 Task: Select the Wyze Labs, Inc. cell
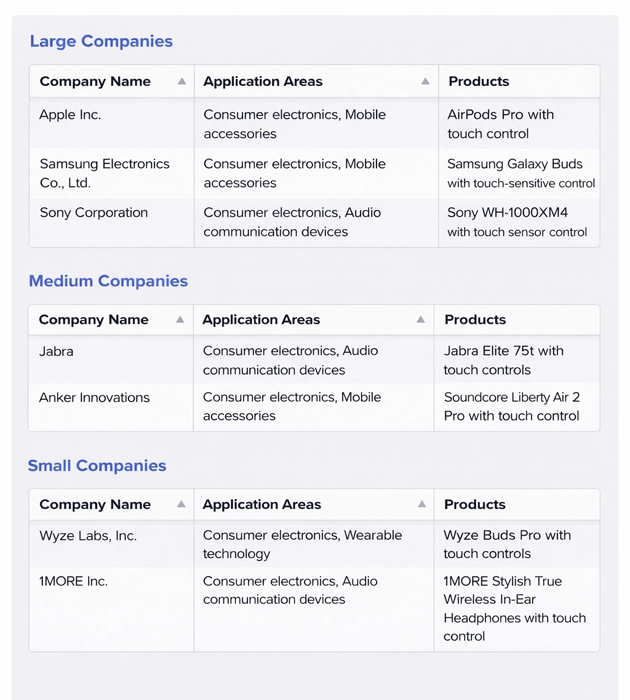click(x=88, y=536)
